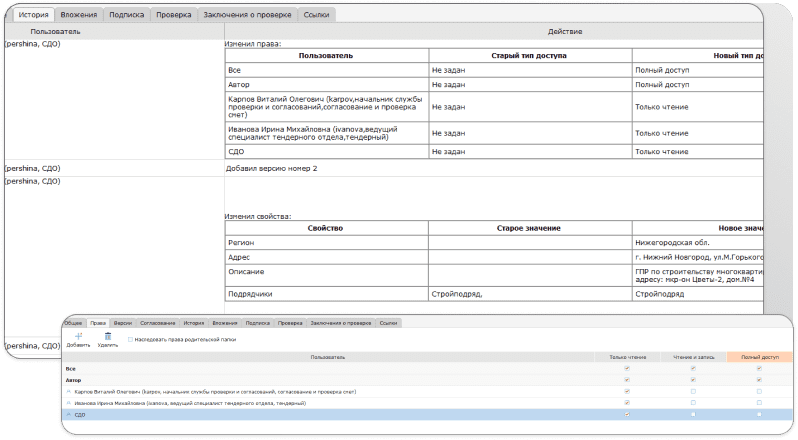The image size is (798, 440).
Task: Toggle Только чтение checkbox for СДО row
Action: click(627, 413)
